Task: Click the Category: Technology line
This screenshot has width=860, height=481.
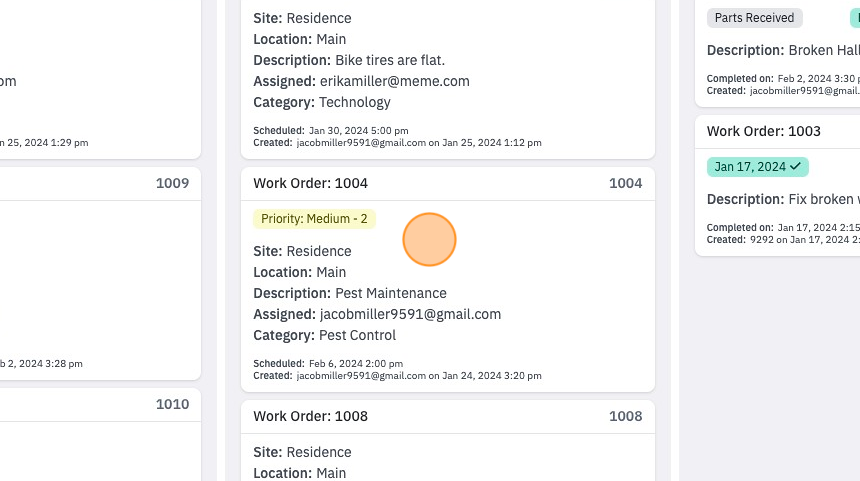Action: [x=322, y=102]
